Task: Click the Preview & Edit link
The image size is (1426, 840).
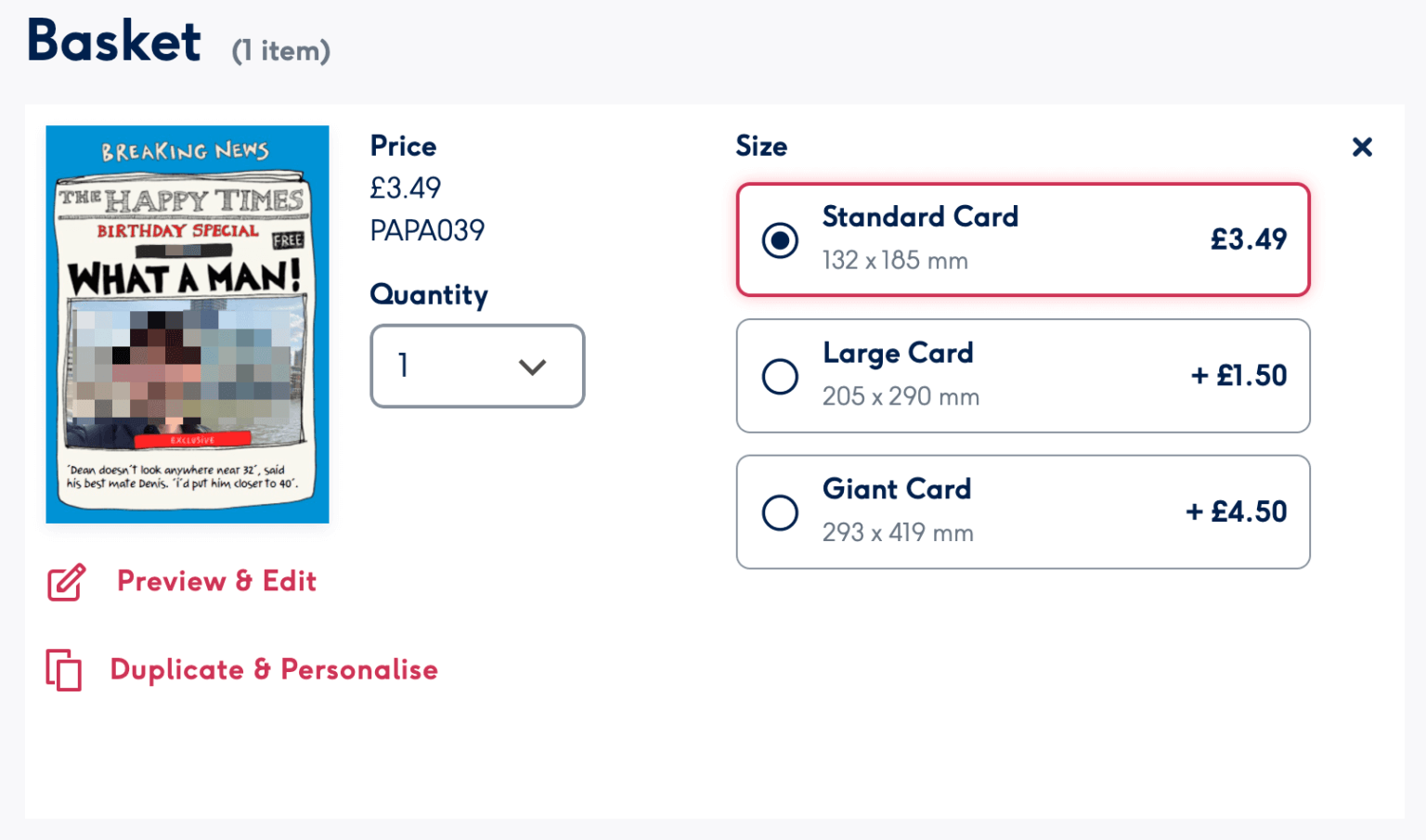Action: [215, 581]
